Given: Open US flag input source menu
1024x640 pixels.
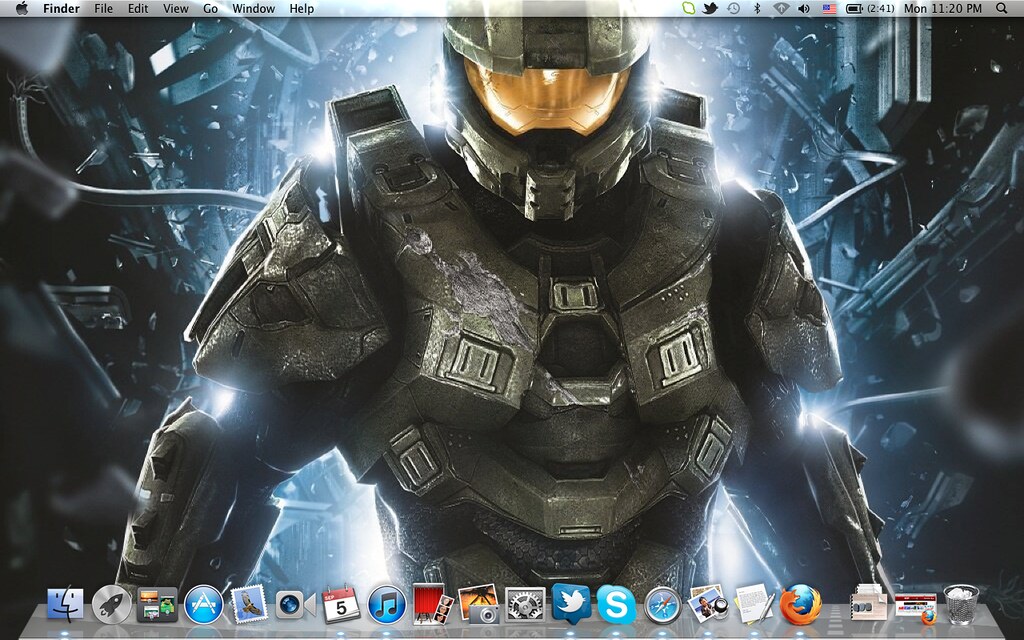Looking at the screenshot, I should coord(829,8).
